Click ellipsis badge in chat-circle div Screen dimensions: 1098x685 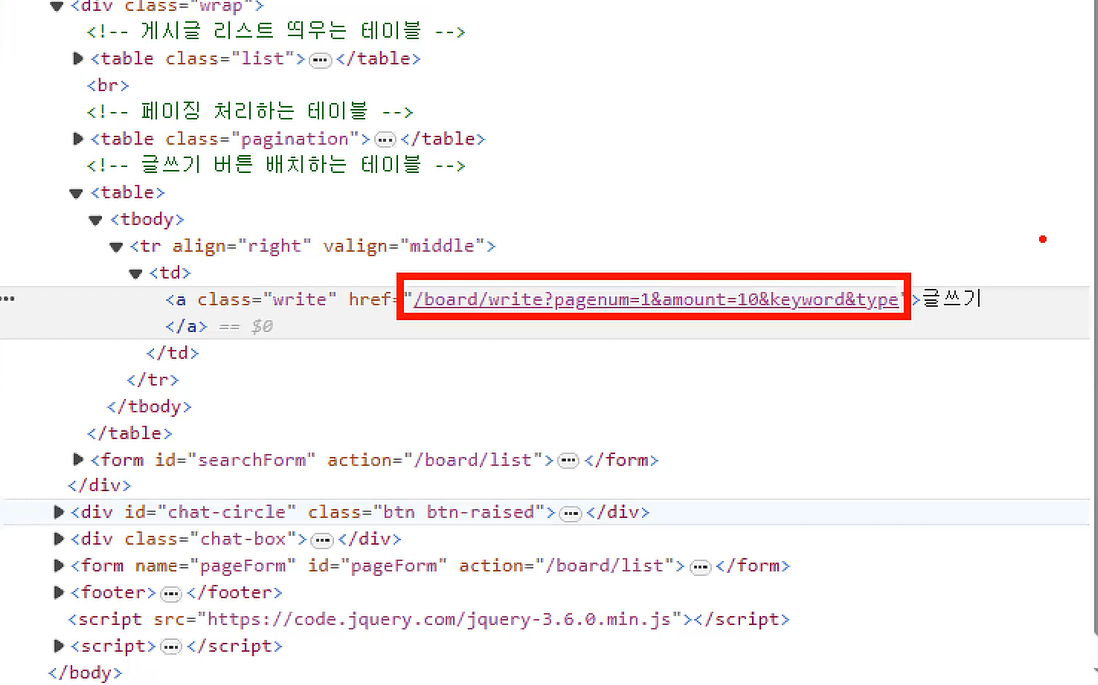(571, 514)
